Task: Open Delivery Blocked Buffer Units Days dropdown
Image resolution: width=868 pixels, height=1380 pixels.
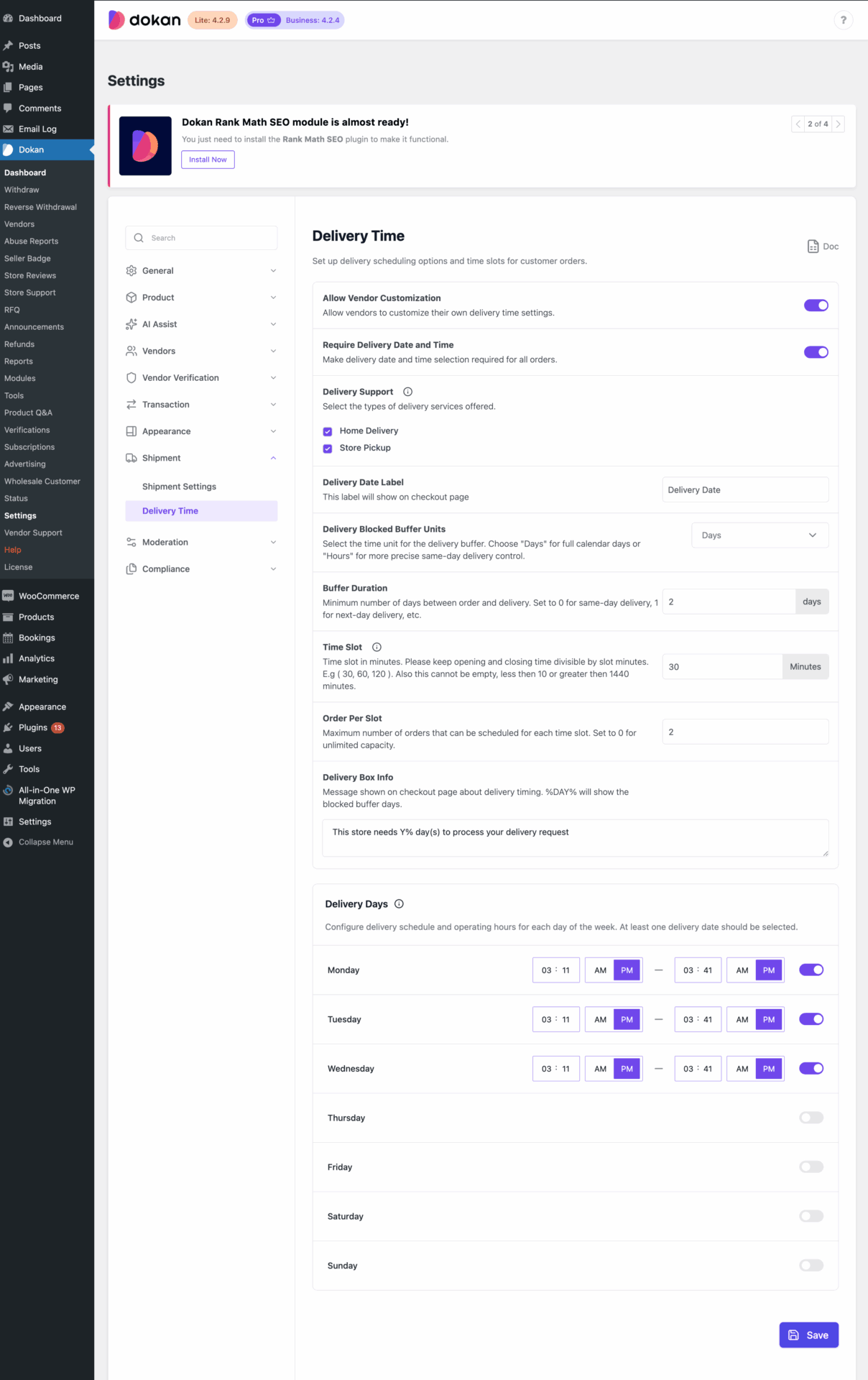Action: (x=760, y=535)
